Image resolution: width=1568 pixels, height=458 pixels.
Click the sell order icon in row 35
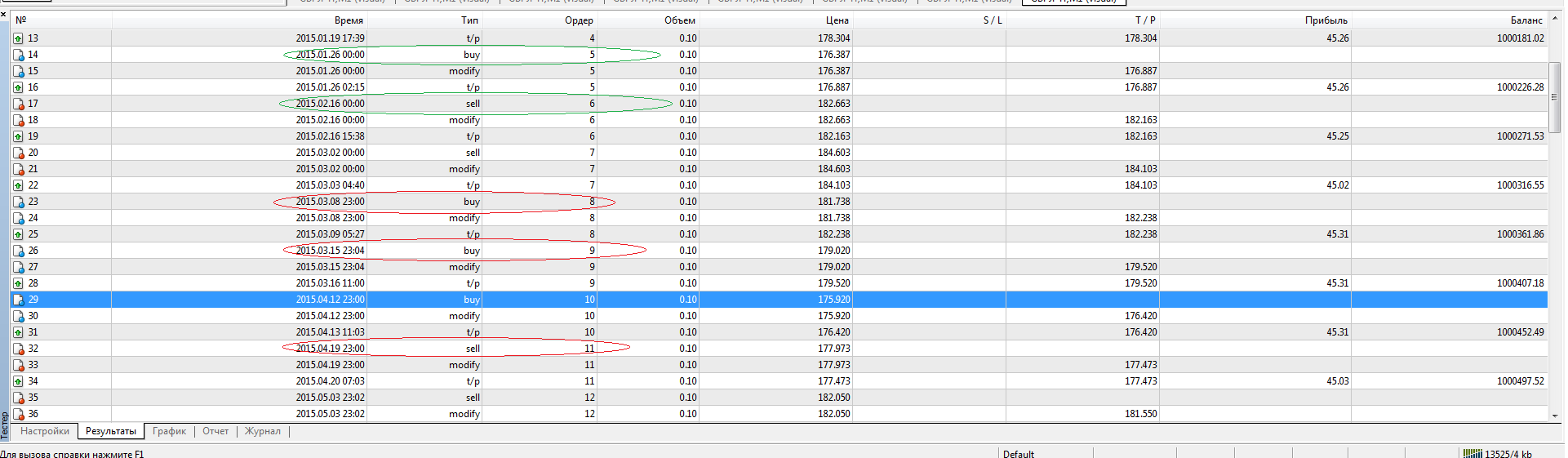(18, 398)
